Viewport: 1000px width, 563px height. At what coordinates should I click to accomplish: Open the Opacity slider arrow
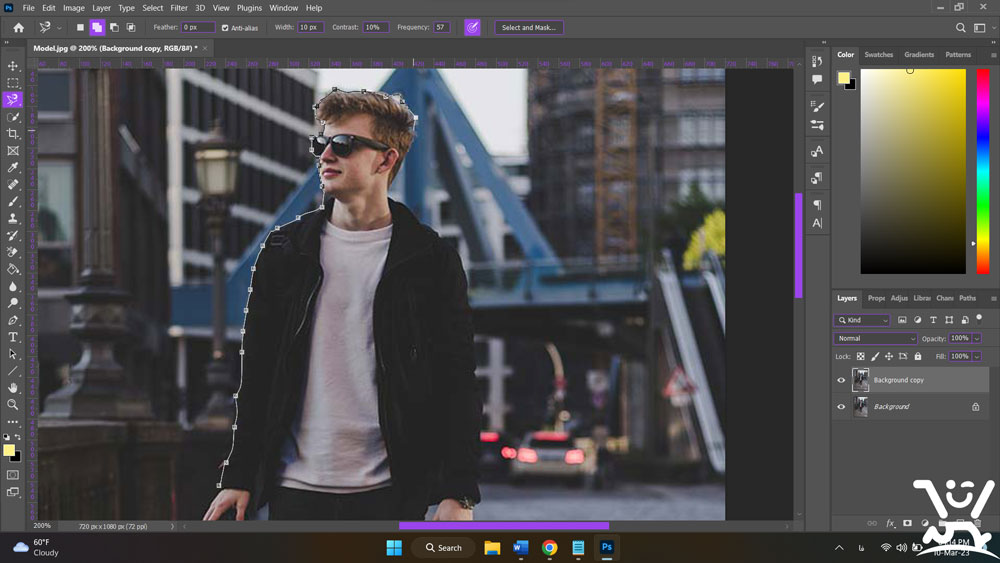point(977,339)
